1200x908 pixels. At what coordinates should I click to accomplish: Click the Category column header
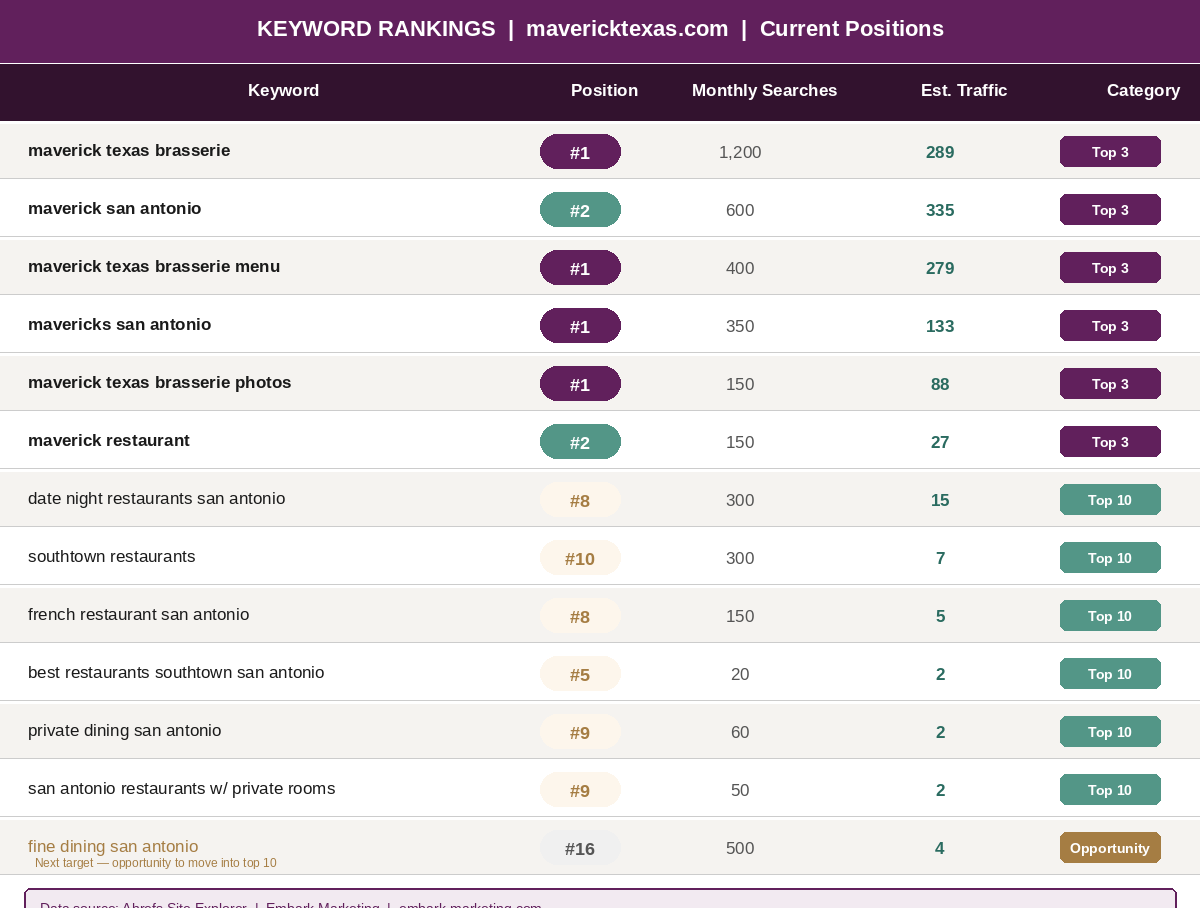(x=1142, y=91)
